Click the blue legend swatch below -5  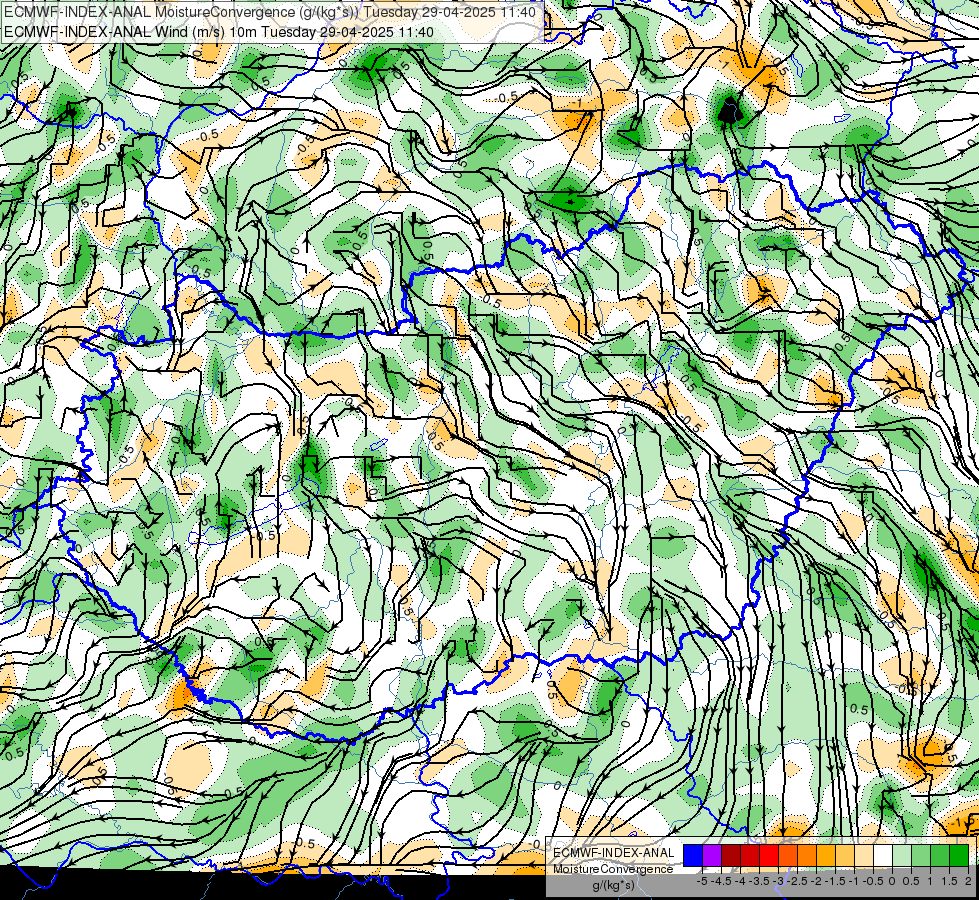(693, 855)
